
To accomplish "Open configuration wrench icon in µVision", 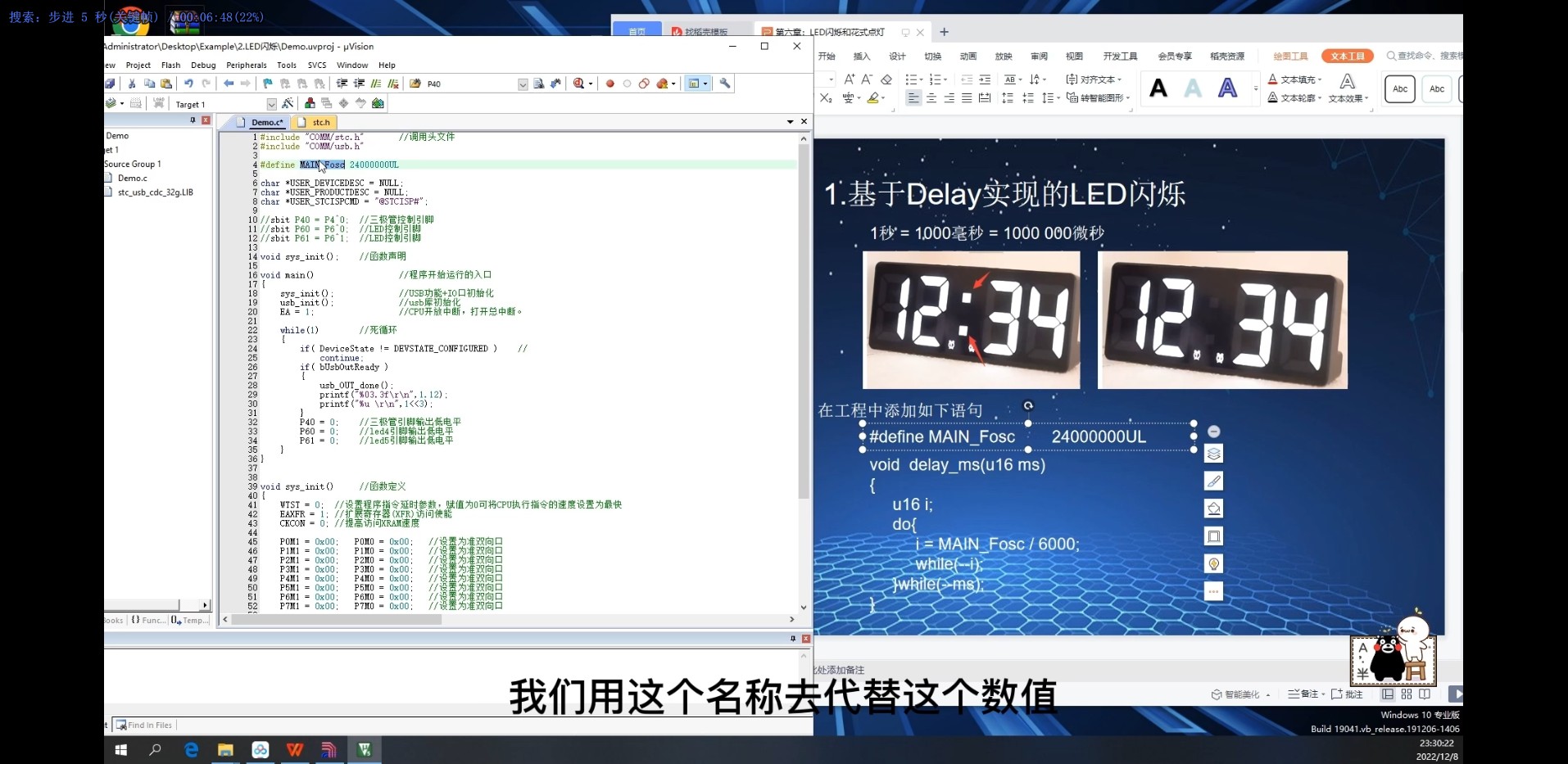I will 725,84.
